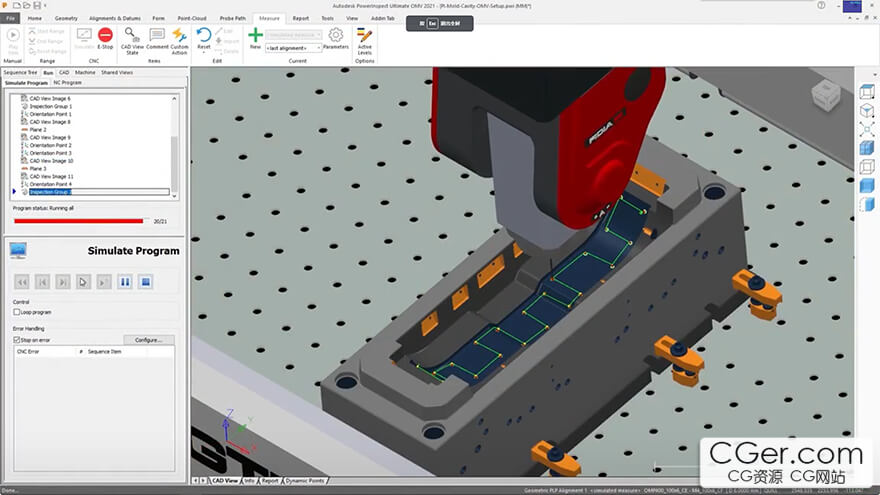The image size is (880, 495).
Task: Open CAD View State tool
Action: point(132,41)
